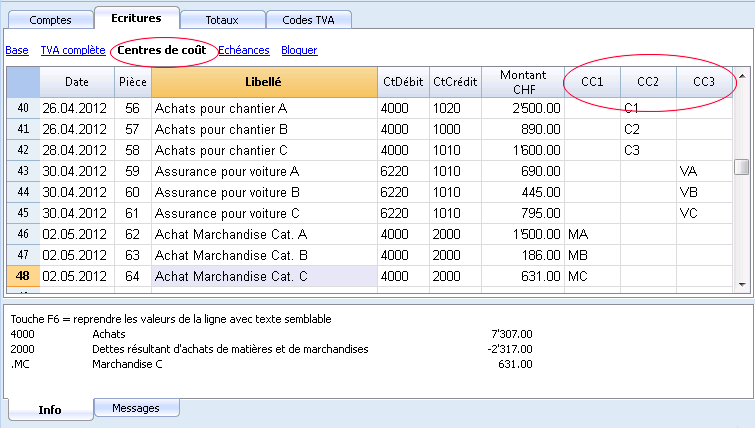Click the Achat Marchandise Cat. C cell
The image size is (755, 428).
(264, 276)
